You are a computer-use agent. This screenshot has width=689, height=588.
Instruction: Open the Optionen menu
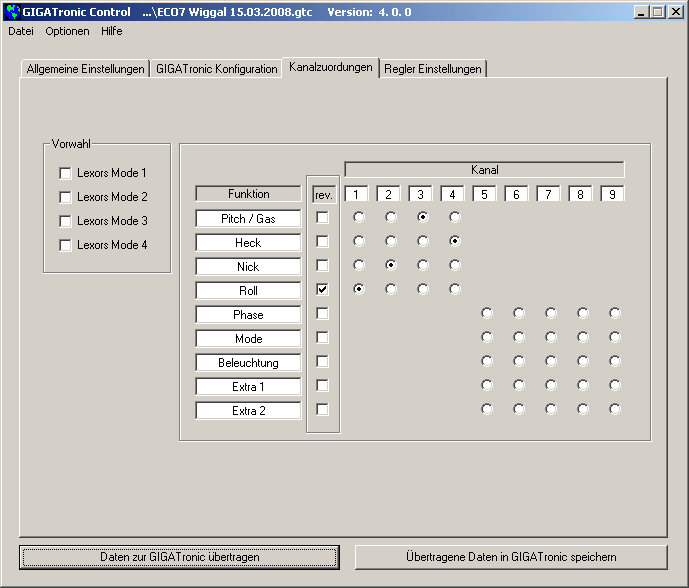(67, 31)
